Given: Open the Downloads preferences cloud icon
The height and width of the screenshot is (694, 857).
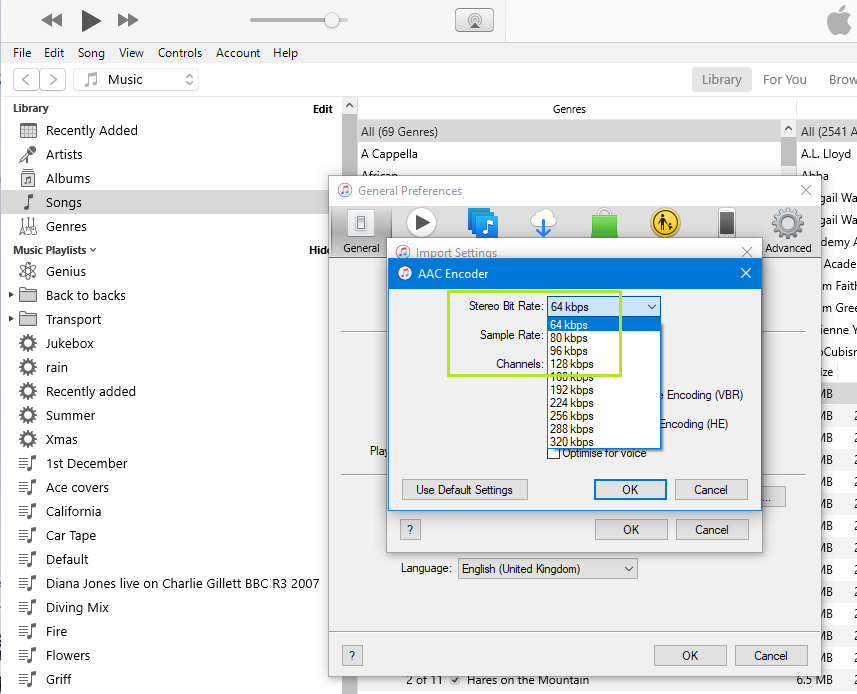Looking at the screenshot, I should (x=543, y=222).
